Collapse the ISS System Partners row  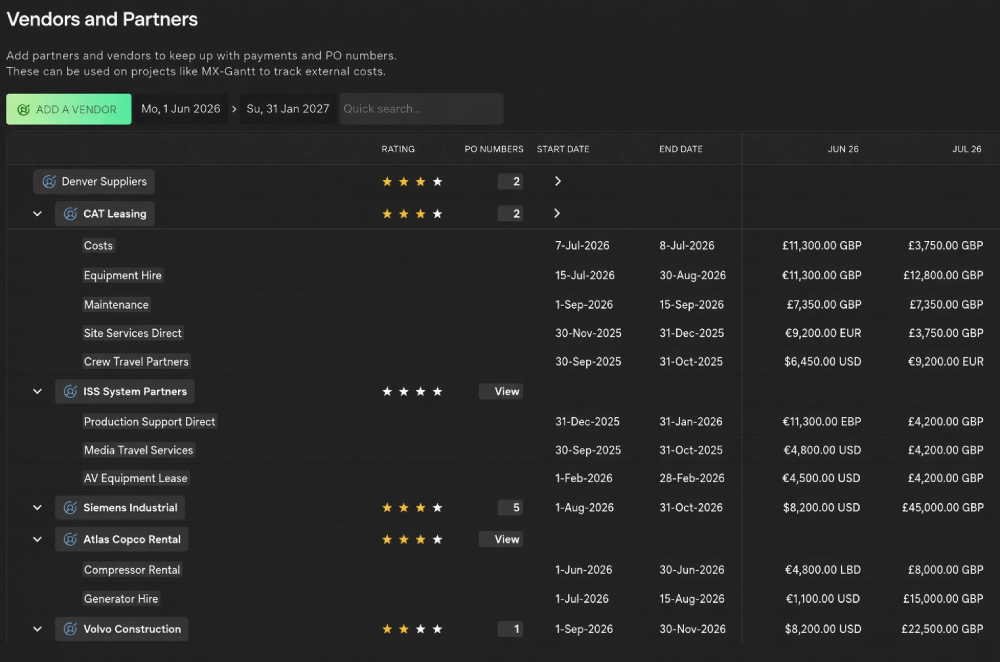(38, 392)
